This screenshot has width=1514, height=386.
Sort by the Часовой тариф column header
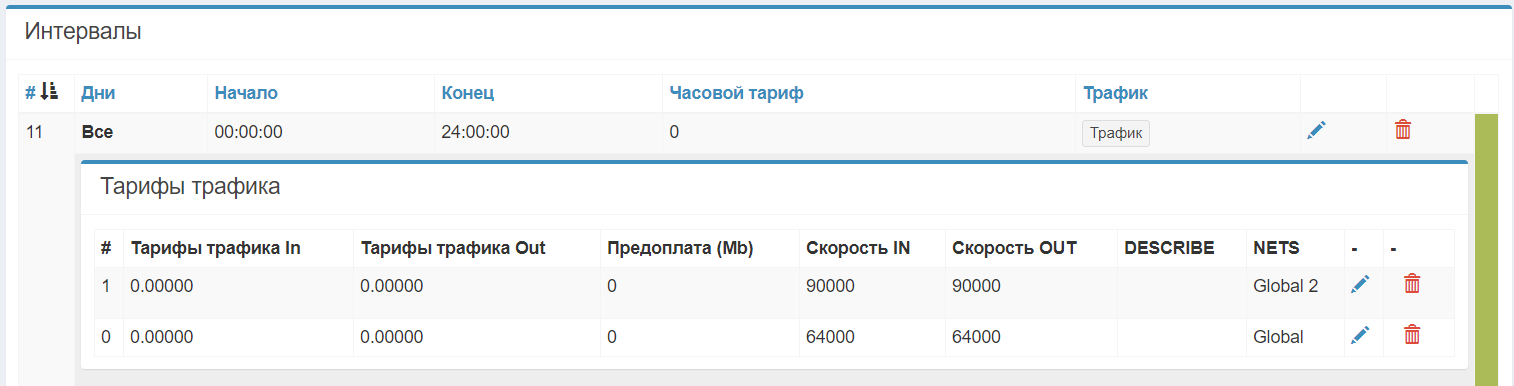point(736,93)
